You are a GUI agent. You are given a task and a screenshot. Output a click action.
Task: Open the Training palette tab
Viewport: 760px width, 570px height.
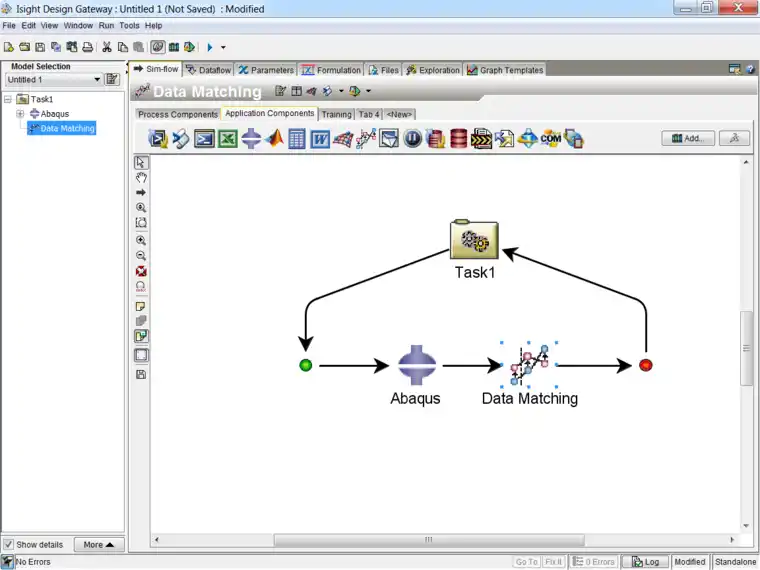click(x=336, y=114)
